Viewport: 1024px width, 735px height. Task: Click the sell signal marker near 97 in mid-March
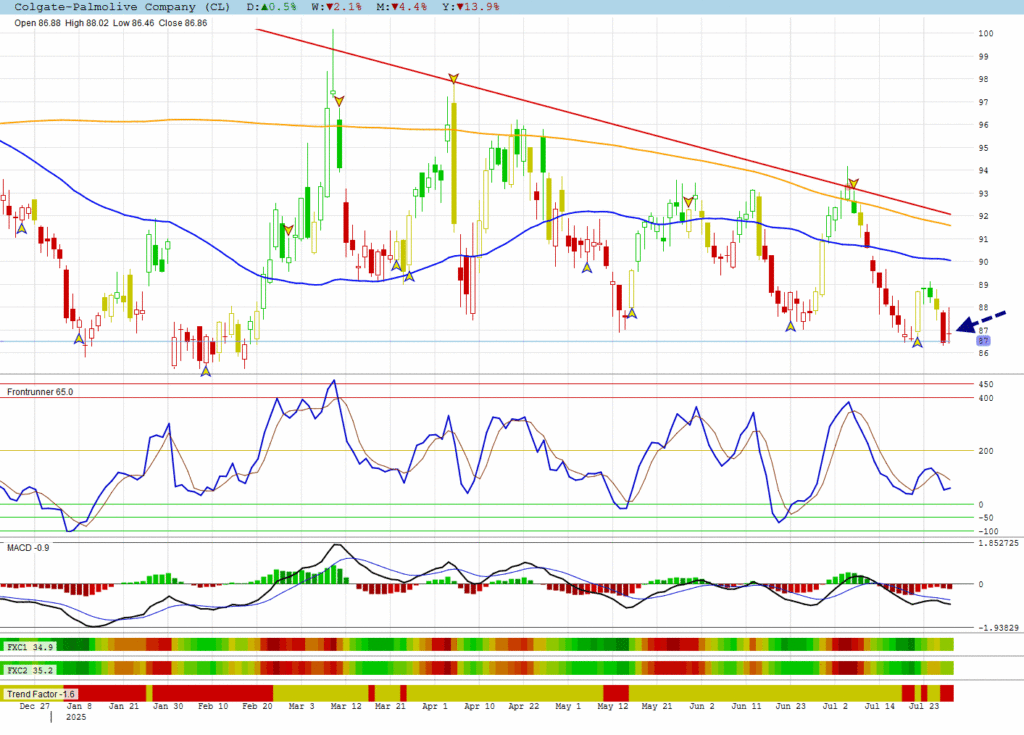click(338, 101)
